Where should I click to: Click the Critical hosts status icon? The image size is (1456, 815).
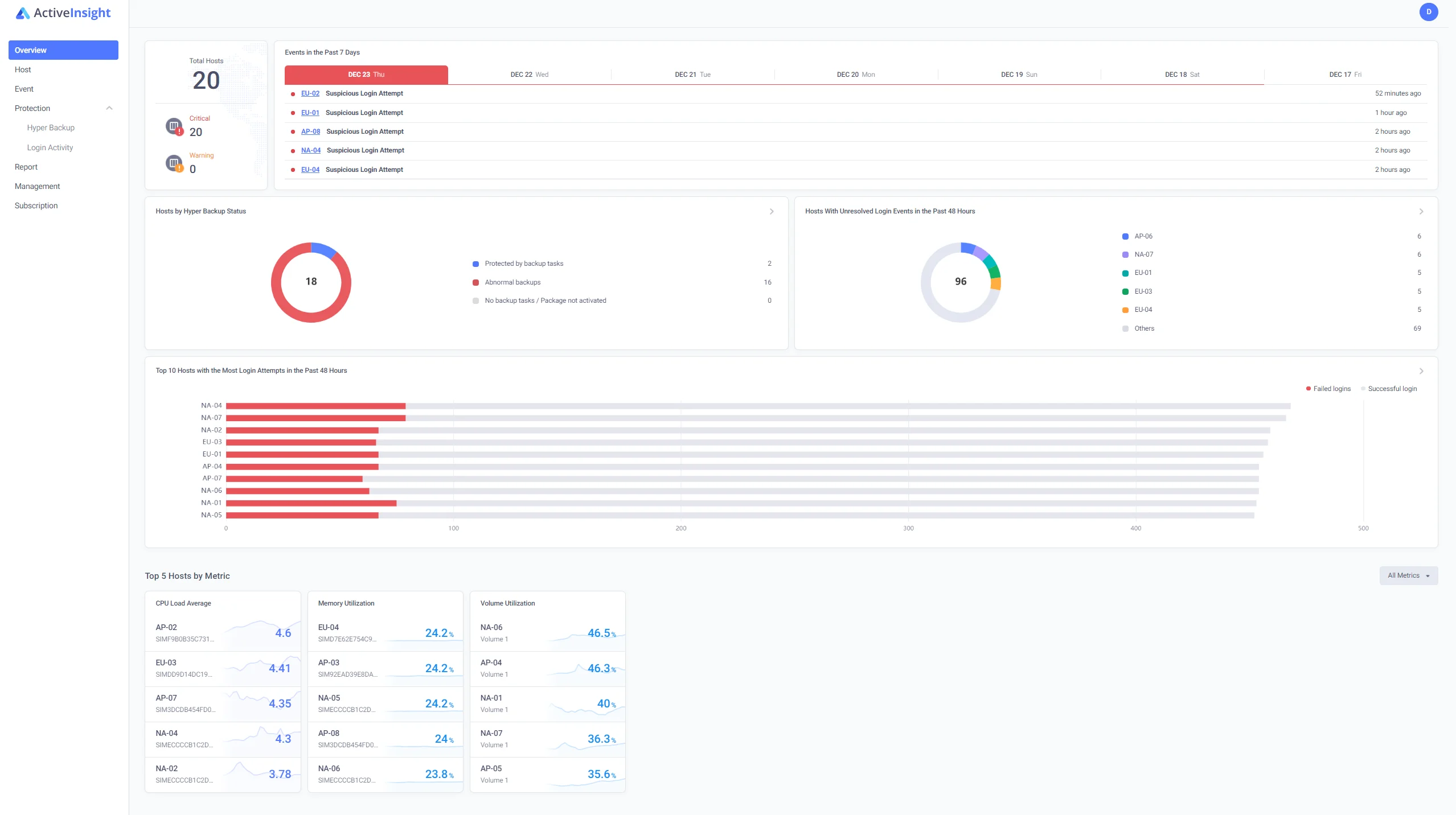[174, 126]
